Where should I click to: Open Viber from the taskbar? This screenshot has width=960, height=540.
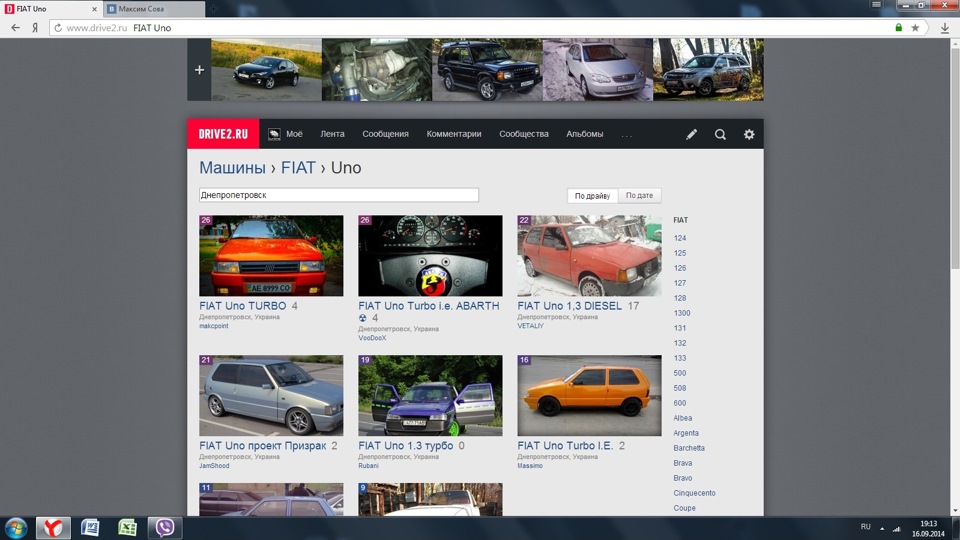(x=165, y=528)
